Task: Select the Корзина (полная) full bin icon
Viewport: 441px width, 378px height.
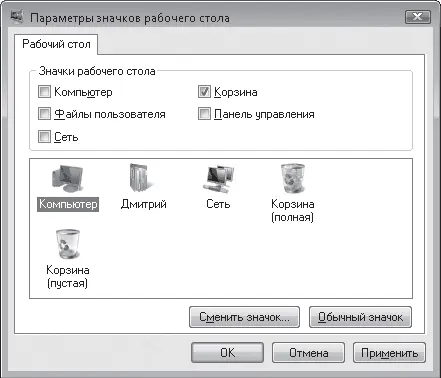Action: pyautogui.click(x=293, y=178)
